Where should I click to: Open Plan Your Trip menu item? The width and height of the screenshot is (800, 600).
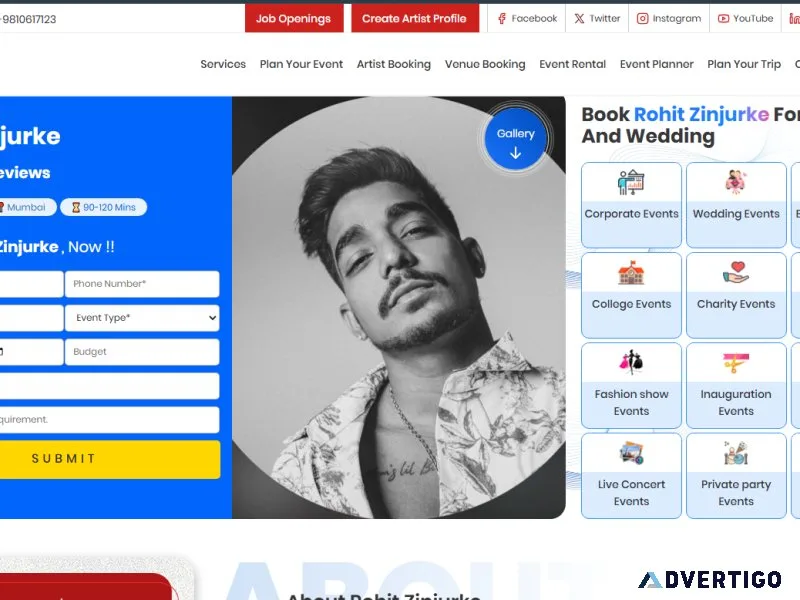tap(744, 64)
